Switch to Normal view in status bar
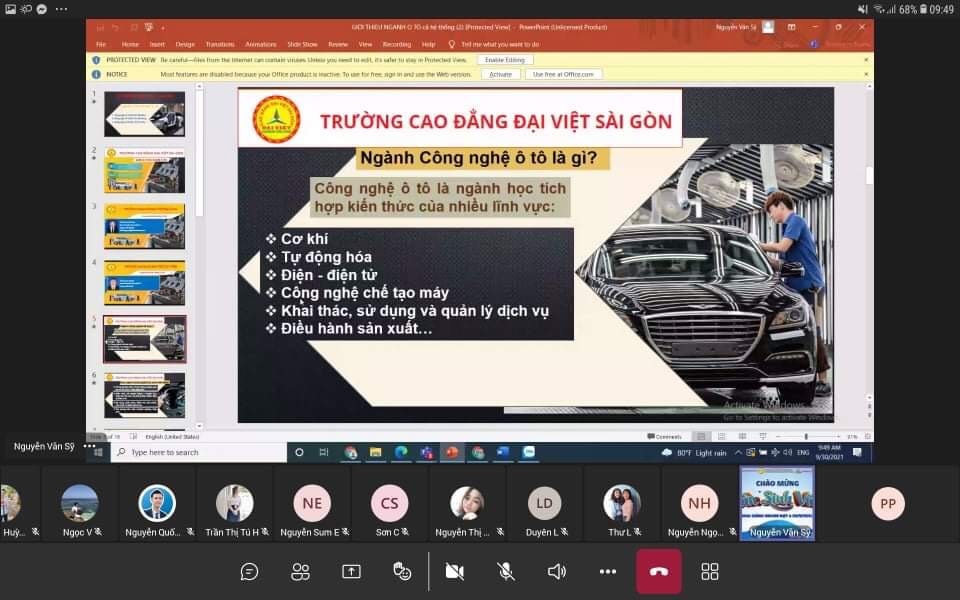 point(701,437)
